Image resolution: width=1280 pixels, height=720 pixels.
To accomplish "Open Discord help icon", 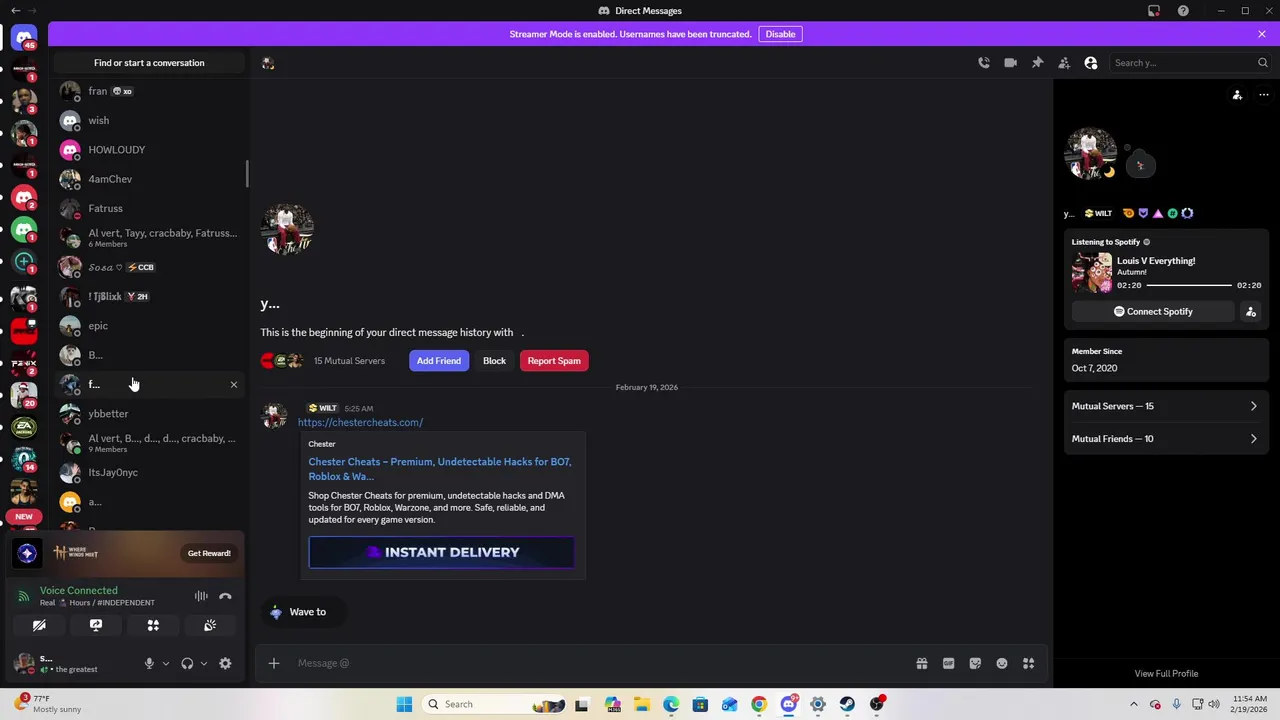I will pyautogui.click(x=1183, y=11).
